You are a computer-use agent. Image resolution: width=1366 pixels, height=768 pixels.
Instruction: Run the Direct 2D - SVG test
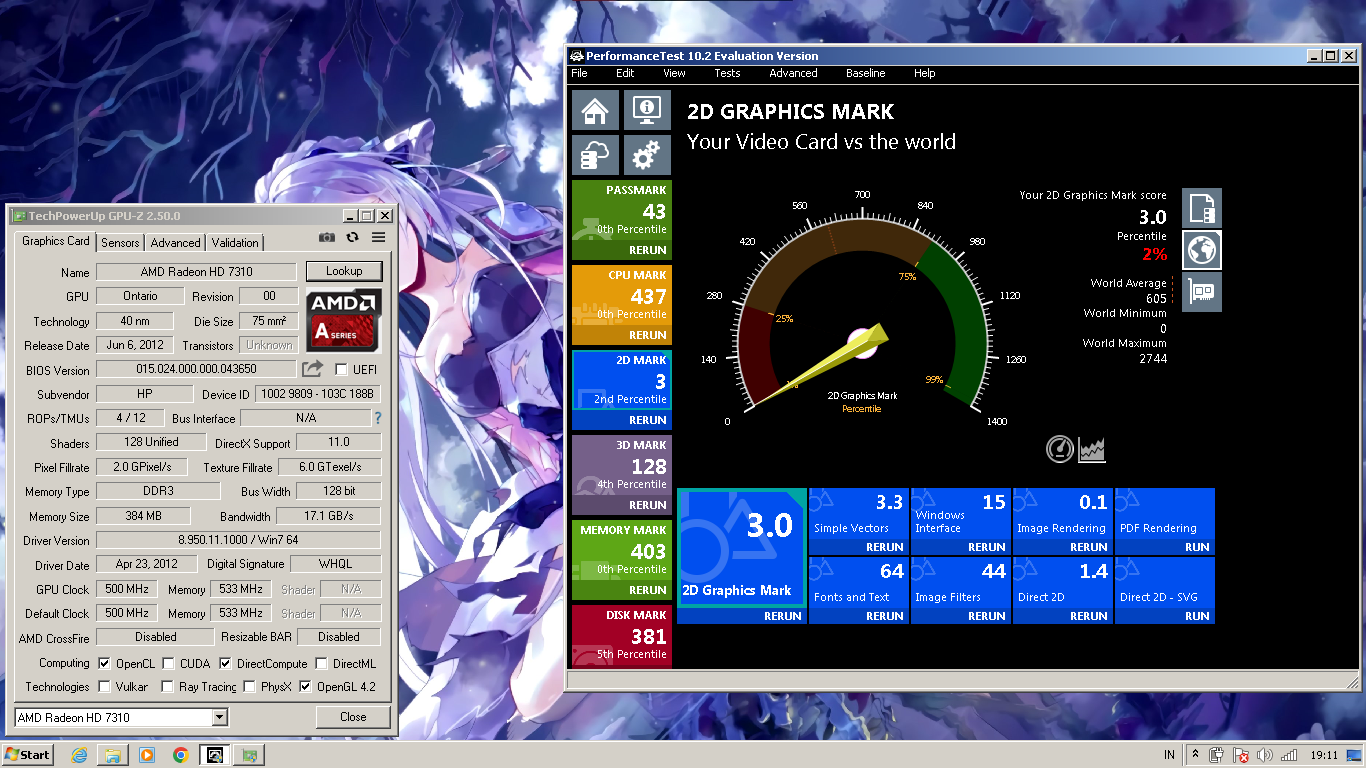coord(1197,616)
